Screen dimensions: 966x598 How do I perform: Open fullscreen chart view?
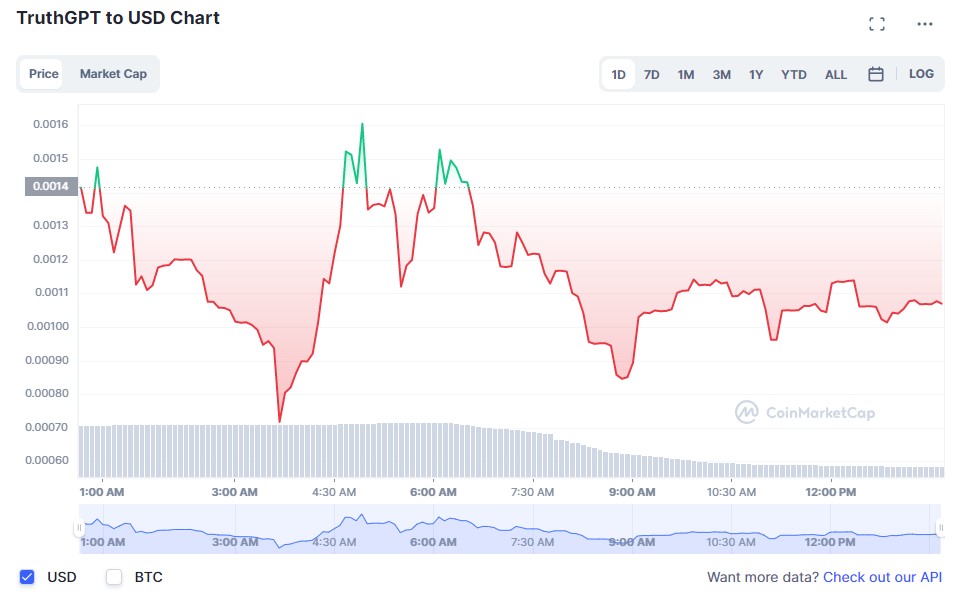(x=877, y=23)
